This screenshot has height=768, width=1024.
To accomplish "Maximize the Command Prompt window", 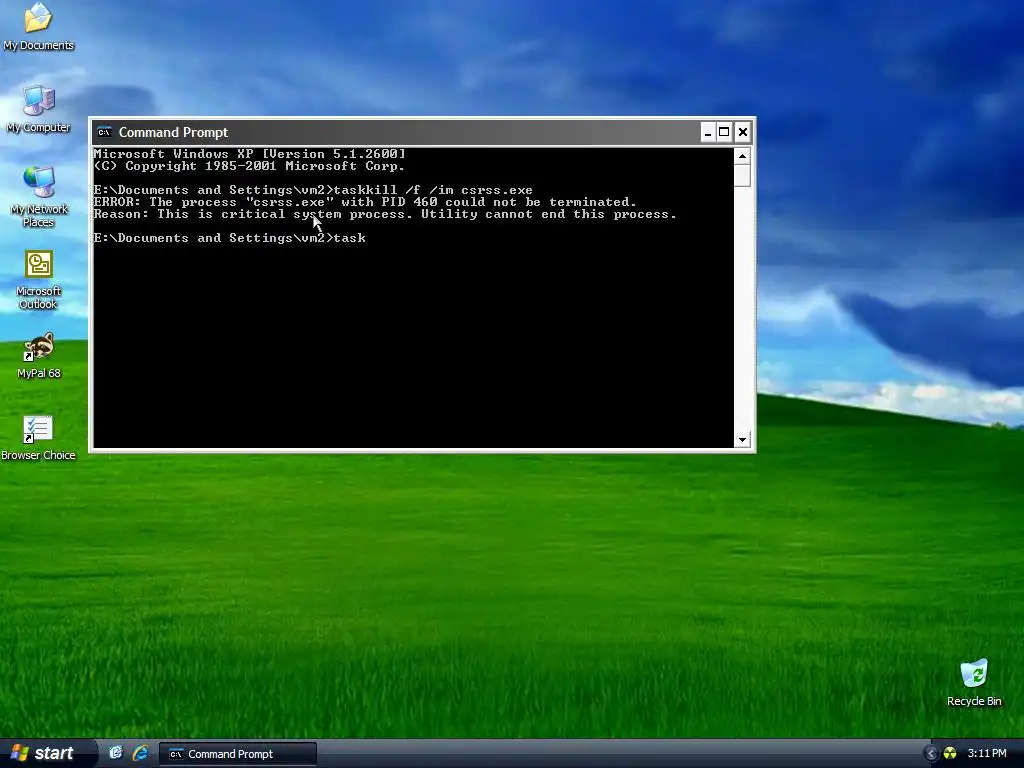I will [x=724, y=133].
